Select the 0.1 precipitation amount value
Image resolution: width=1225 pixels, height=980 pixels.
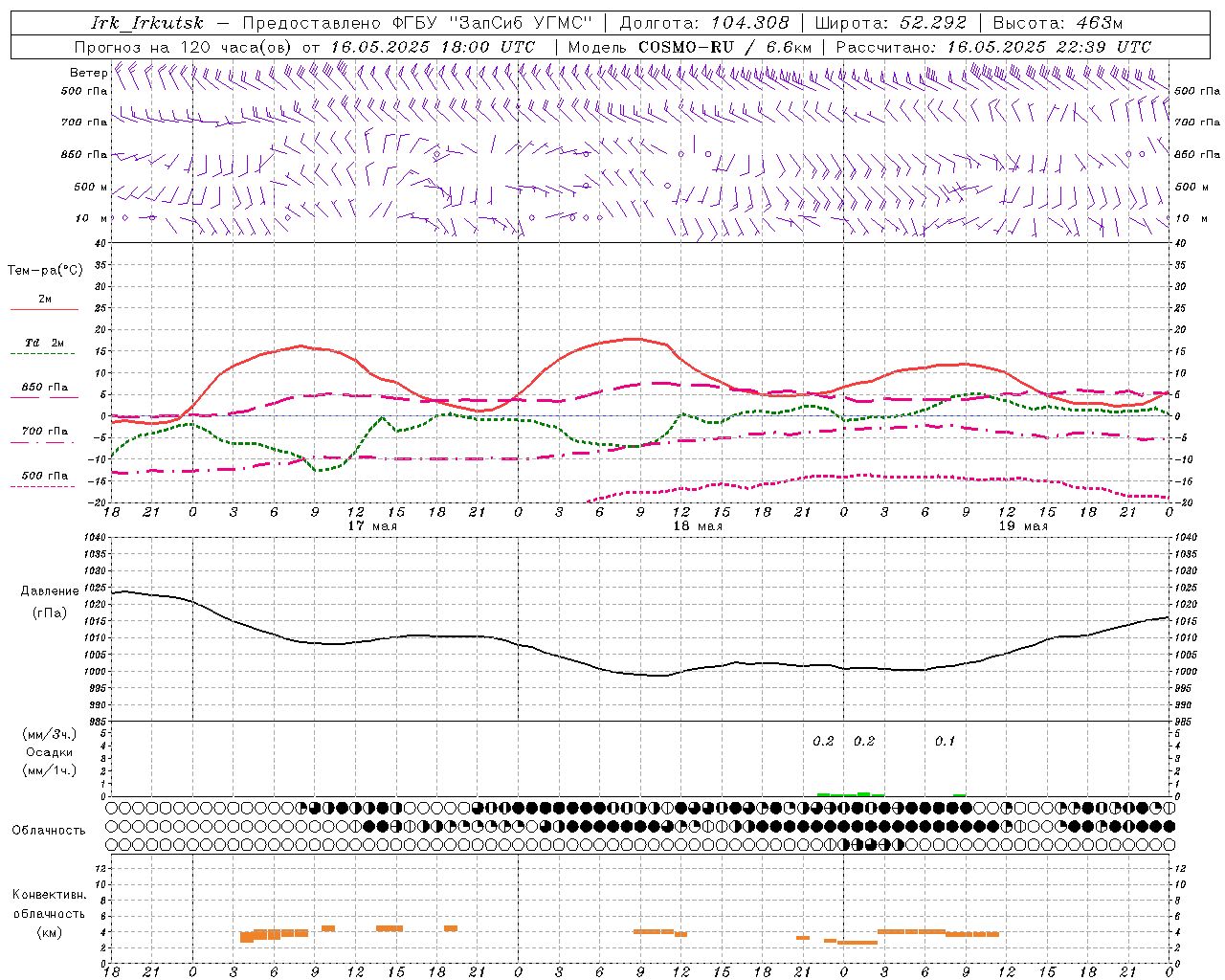coord(945,741)
